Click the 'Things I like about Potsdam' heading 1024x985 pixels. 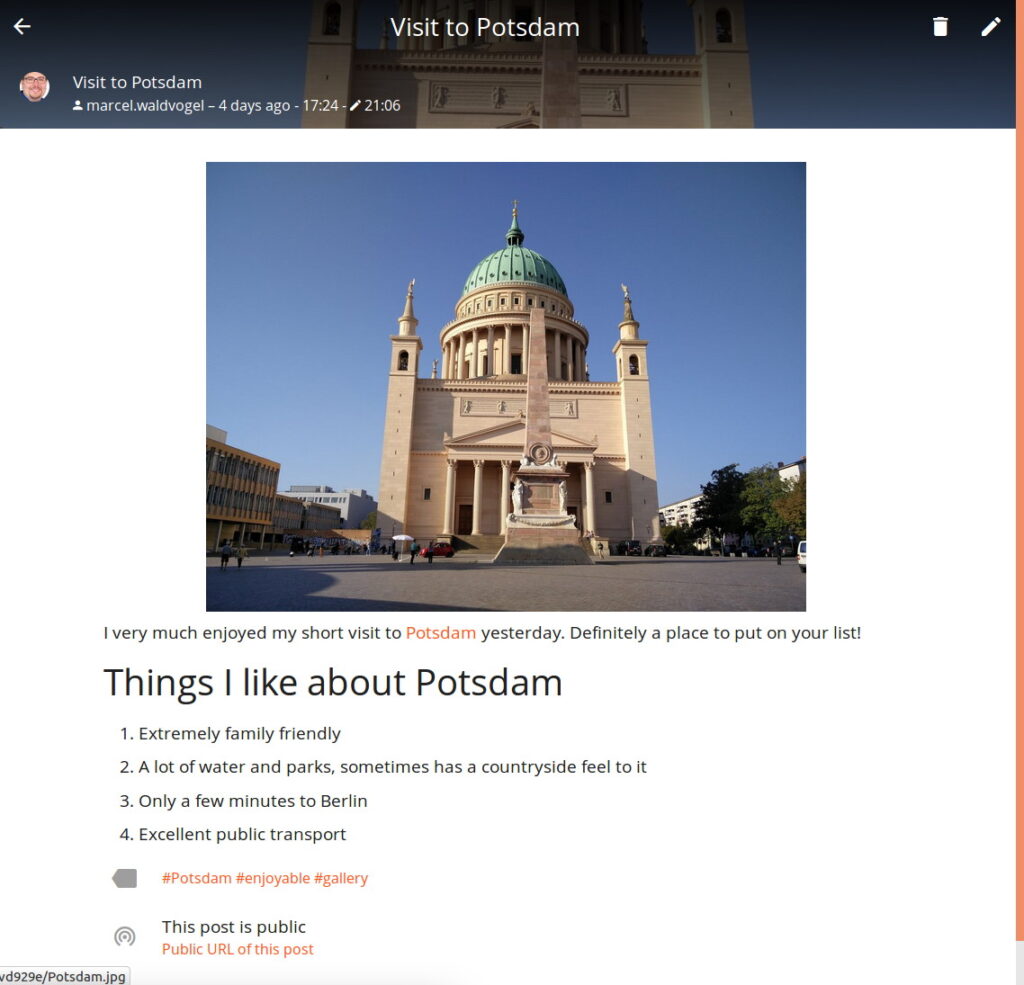tap(333, 683)
